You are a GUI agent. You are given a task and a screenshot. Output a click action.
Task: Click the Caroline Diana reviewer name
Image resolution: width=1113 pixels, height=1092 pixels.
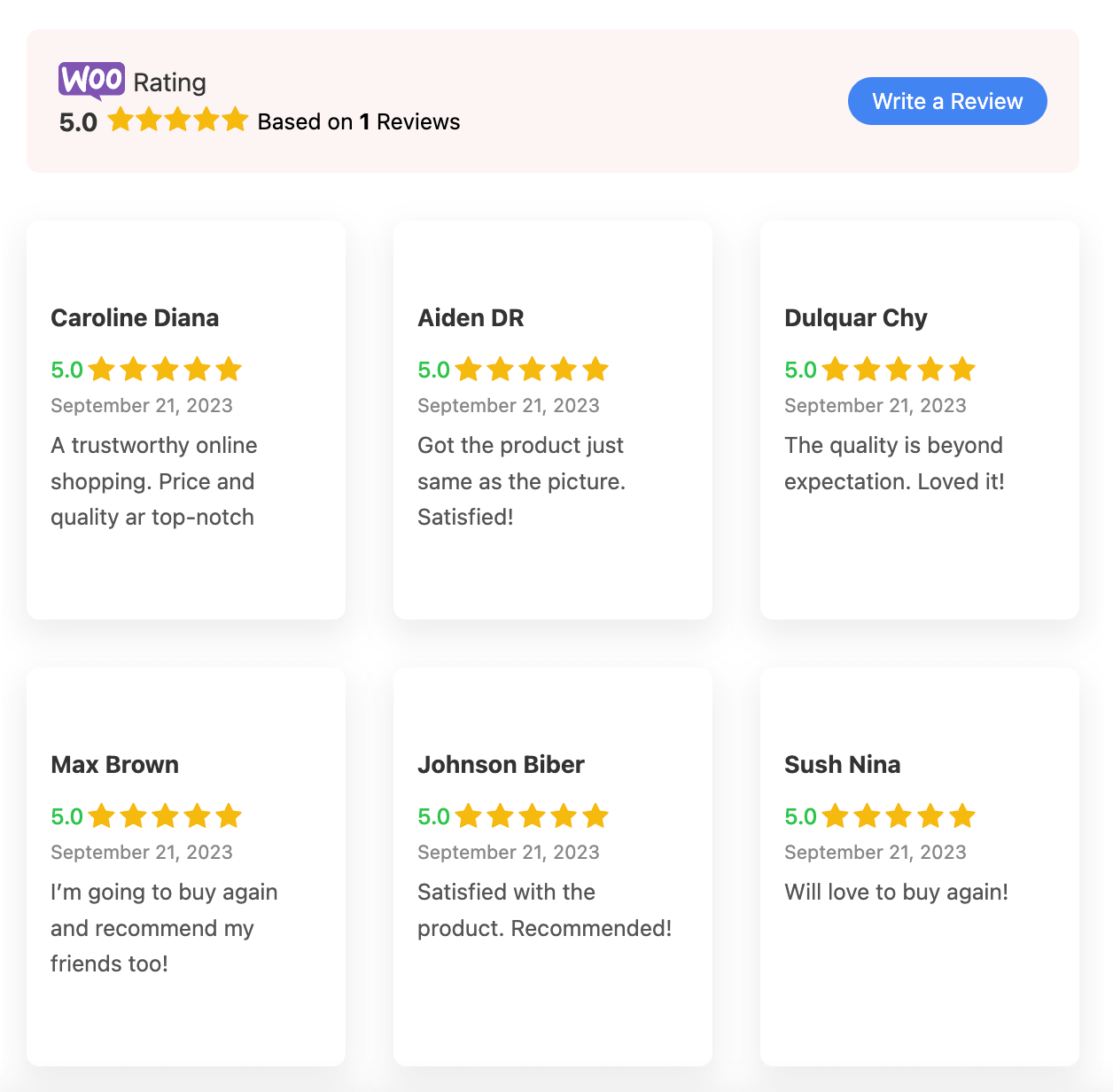pos(135,318)
